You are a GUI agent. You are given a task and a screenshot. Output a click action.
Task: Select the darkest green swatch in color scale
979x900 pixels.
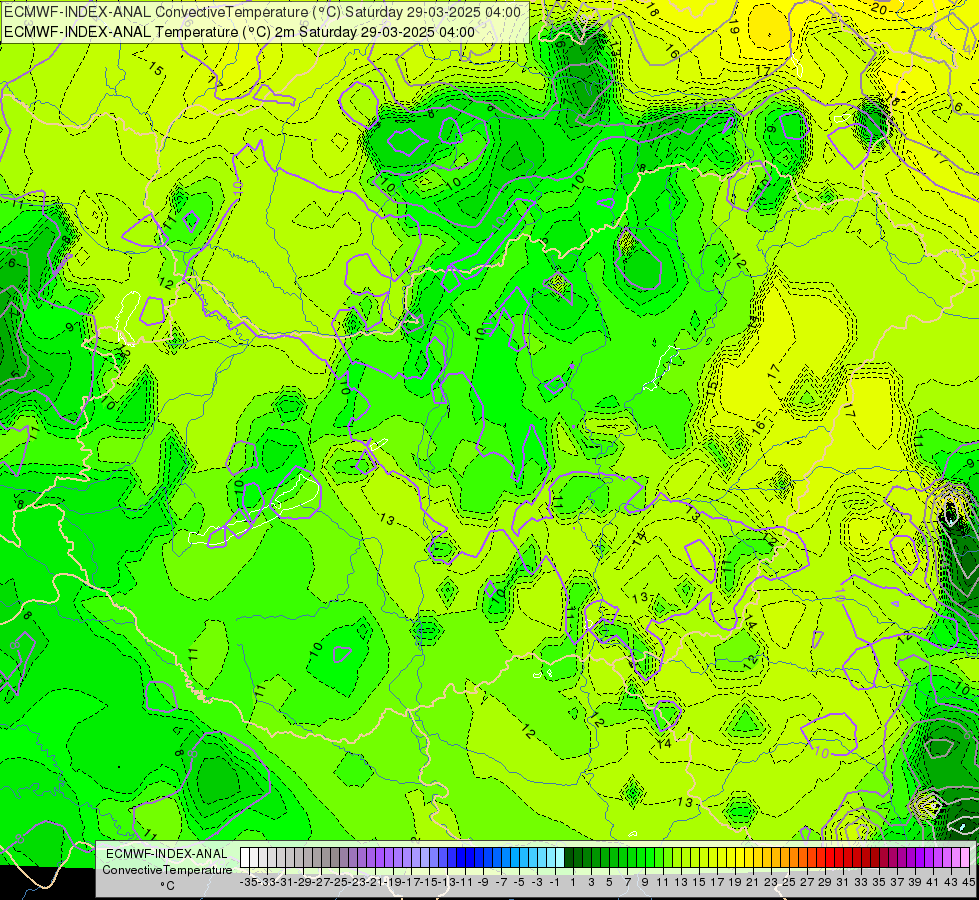[569, 858]
